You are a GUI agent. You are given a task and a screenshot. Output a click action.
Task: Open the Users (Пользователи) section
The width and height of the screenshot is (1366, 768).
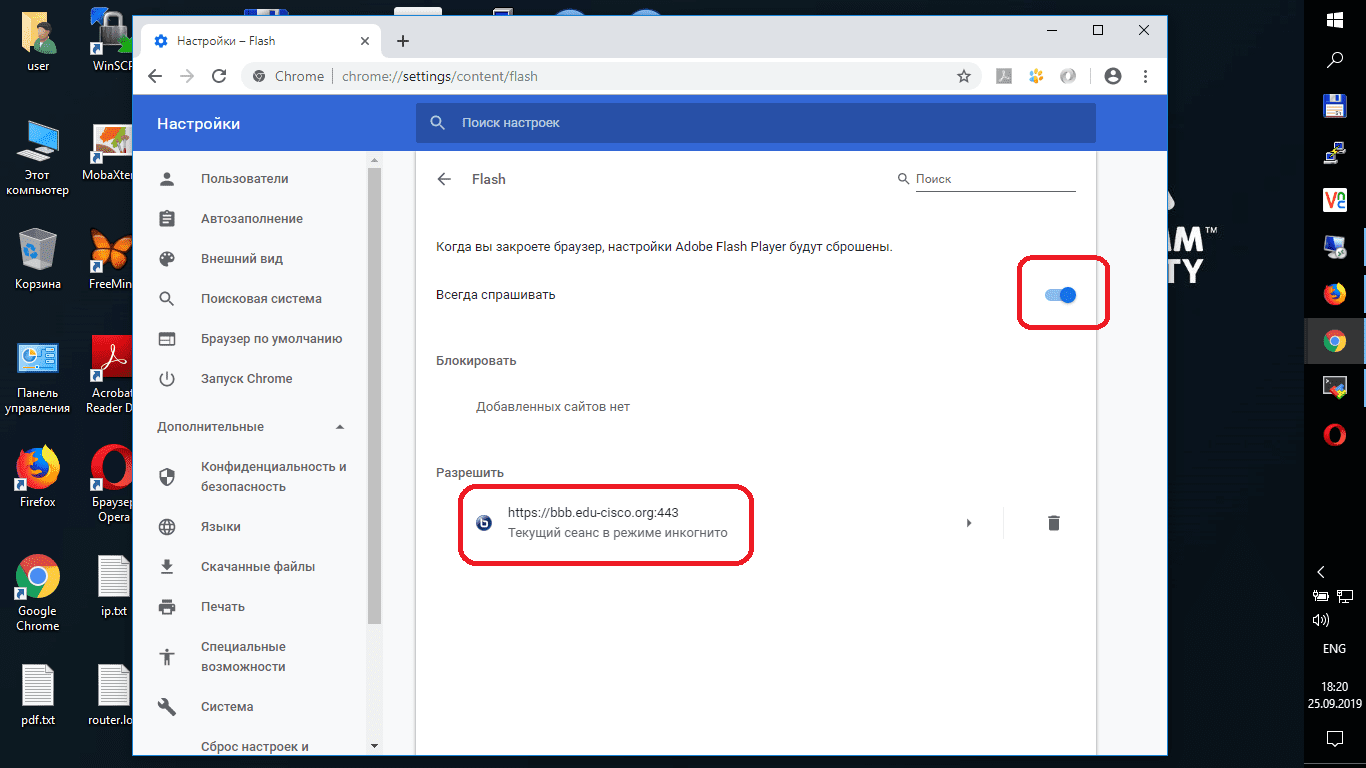(244, 179)
